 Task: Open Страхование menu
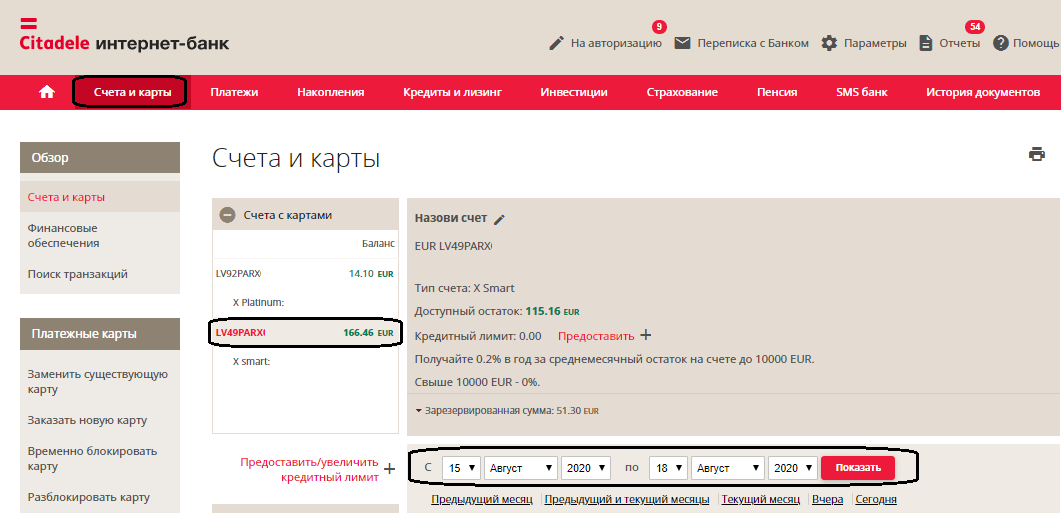tap(682, 93)
